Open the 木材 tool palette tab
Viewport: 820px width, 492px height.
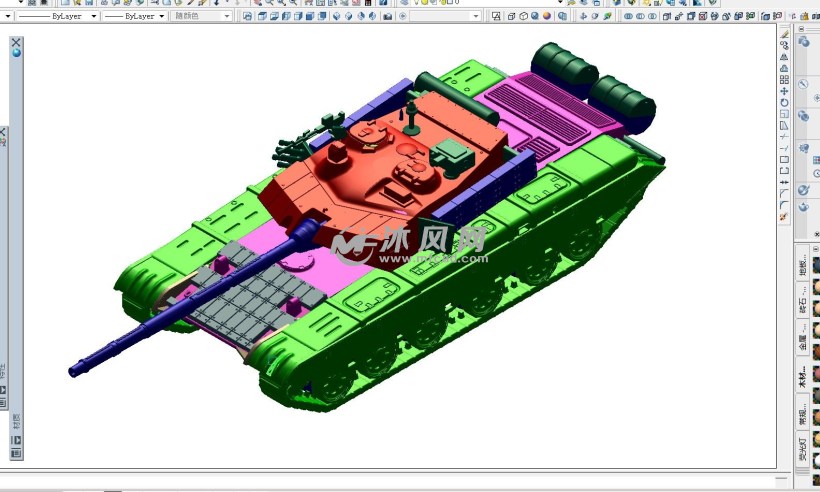coord(803,376)
